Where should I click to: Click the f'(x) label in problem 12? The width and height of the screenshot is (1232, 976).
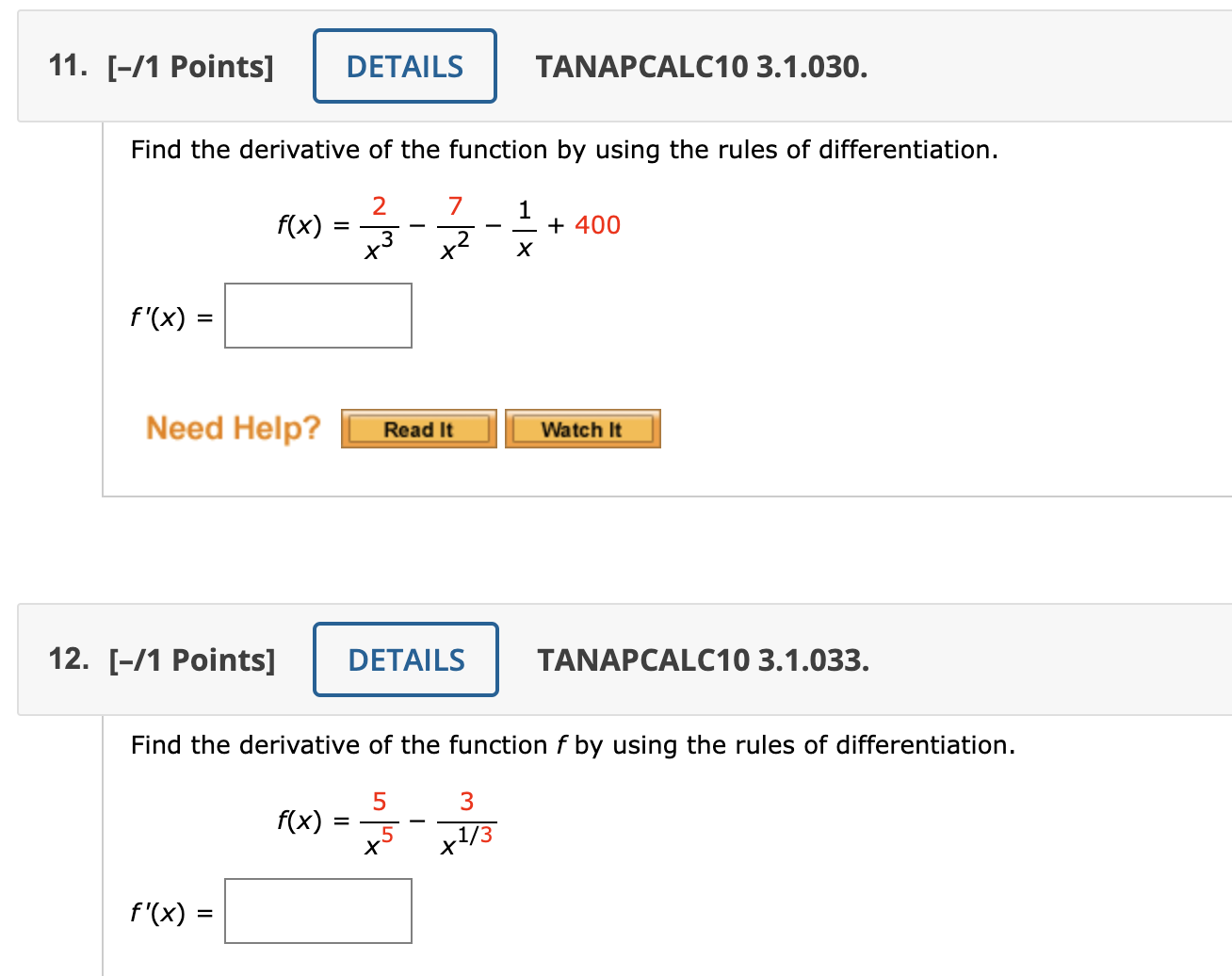coord(168,913)
